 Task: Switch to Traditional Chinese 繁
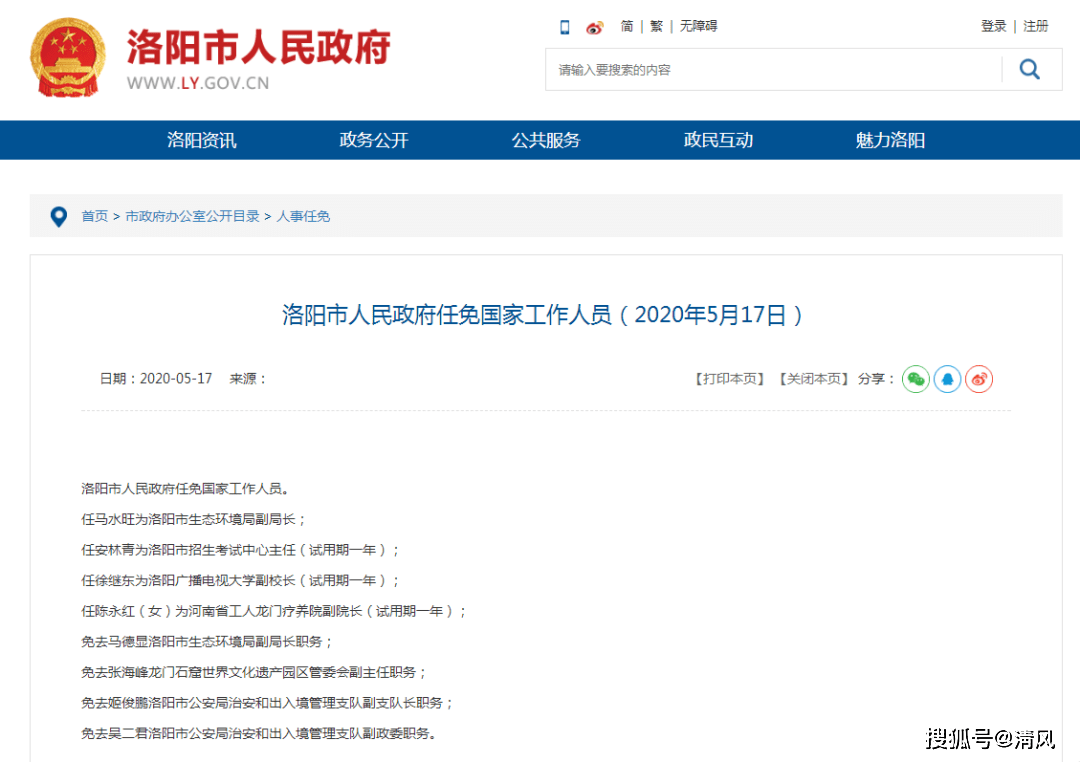655,26
